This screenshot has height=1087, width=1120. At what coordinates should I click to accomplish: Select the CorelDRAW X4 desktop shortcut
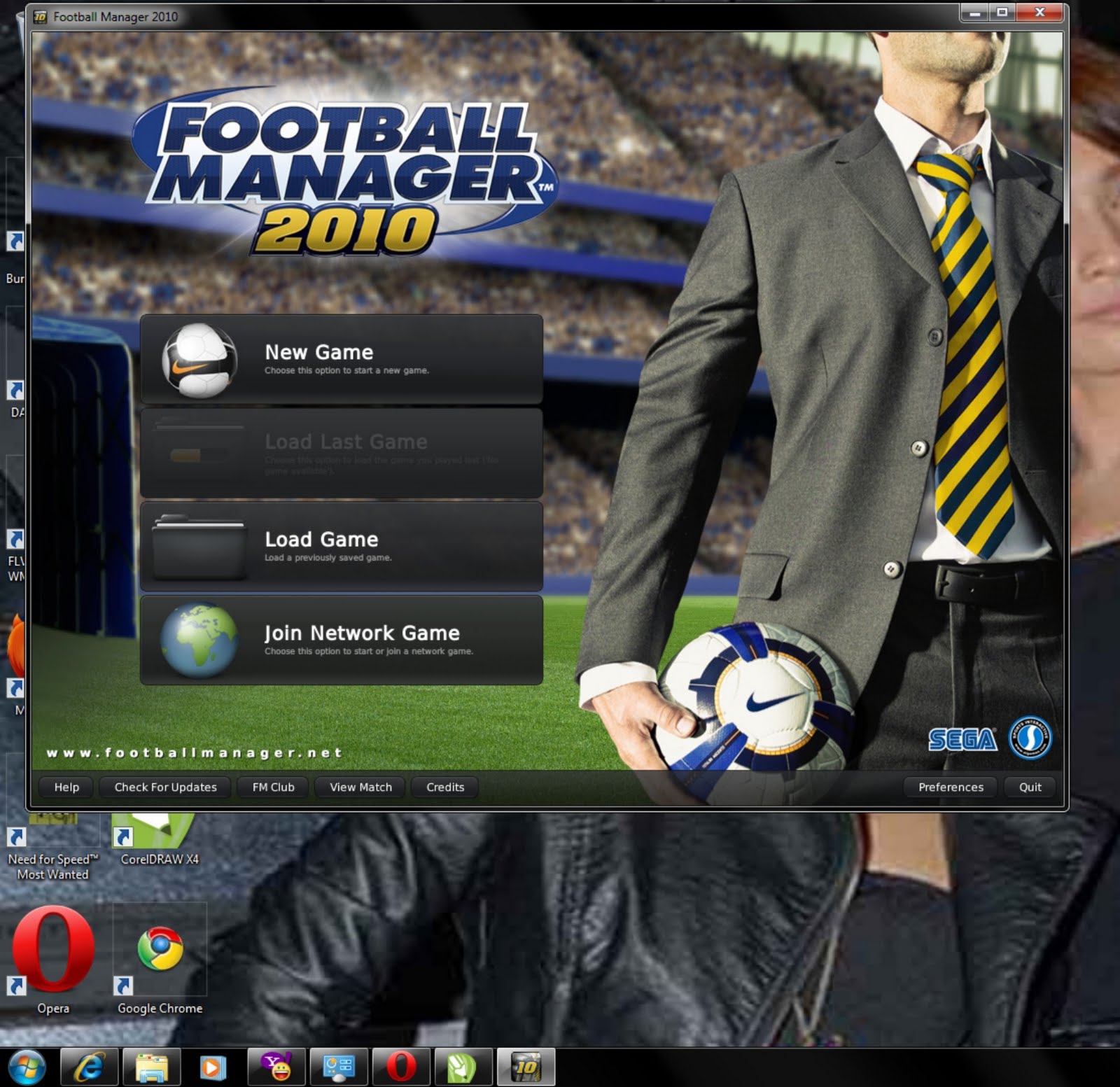point(160,840)
